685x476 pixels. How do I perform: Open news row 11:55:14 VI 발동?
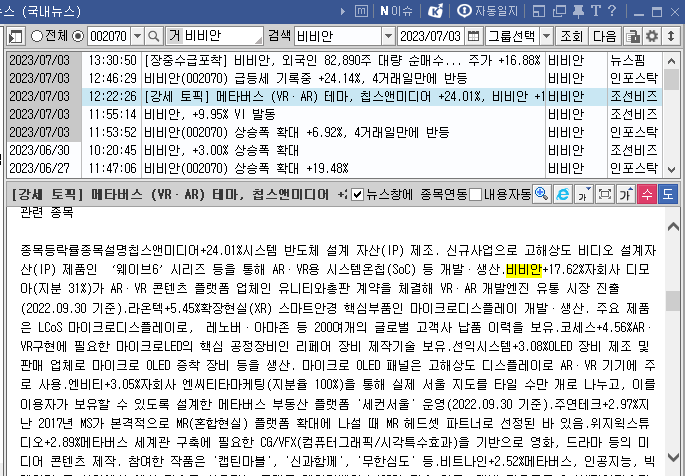(x=335, y=114)
